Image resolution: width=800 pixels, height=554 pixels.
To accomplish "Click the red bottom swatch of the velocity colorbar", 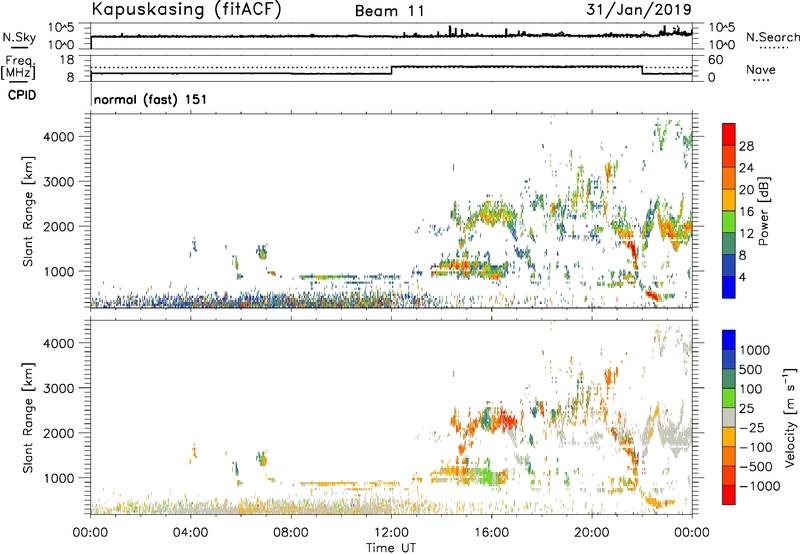I will pos(729,495).
